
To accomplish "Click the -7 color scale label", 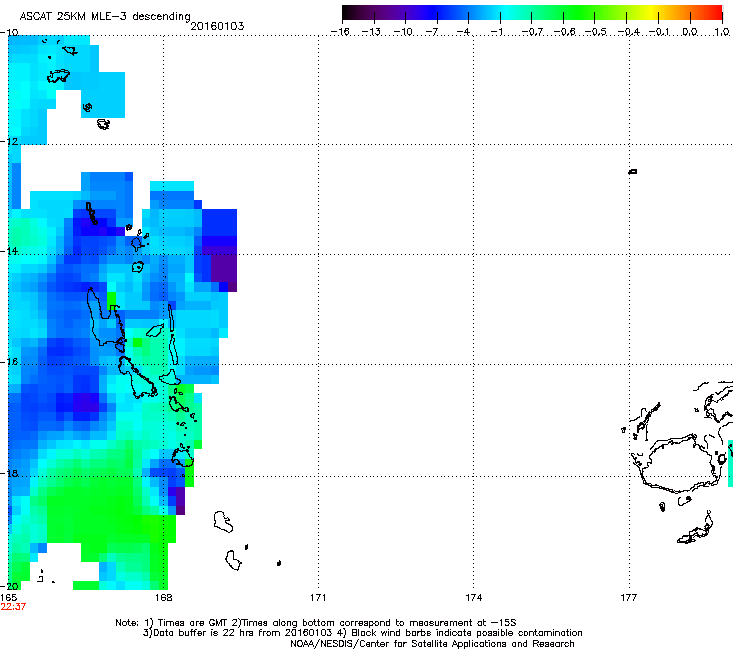I will click(x=431, y=32).
